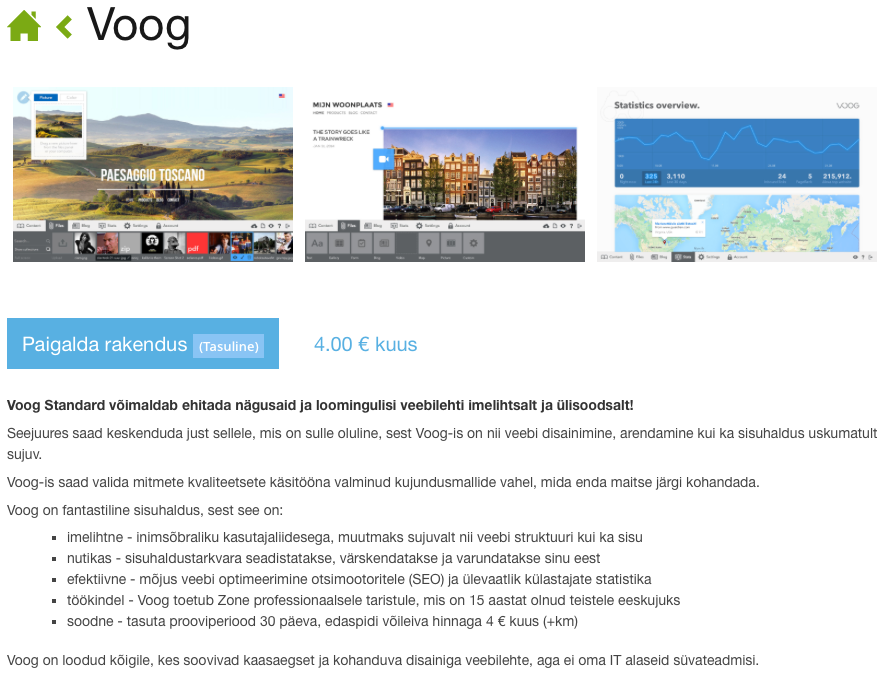Click the 4.00 € kuus price text
Screen dimensions: 889x677
pos(366,344)
